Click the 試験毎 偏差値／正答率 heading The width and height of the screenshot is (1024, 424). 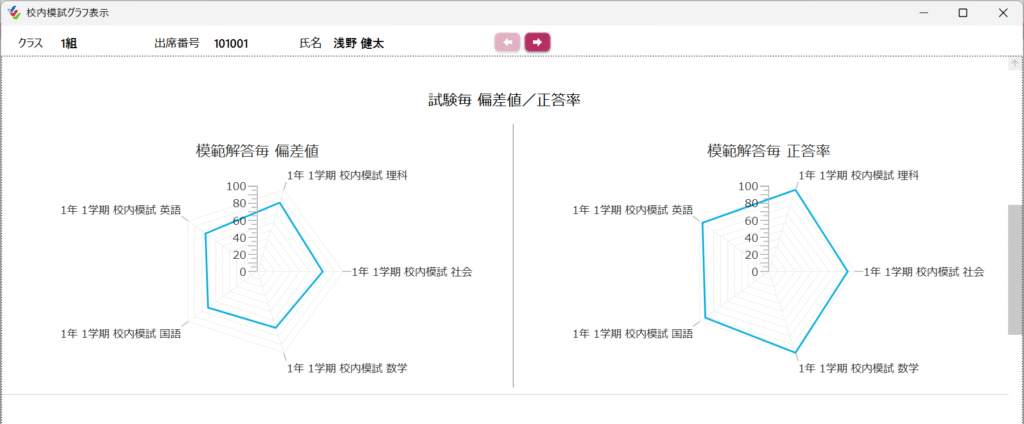pyautogui.click(x=505, y=100)
